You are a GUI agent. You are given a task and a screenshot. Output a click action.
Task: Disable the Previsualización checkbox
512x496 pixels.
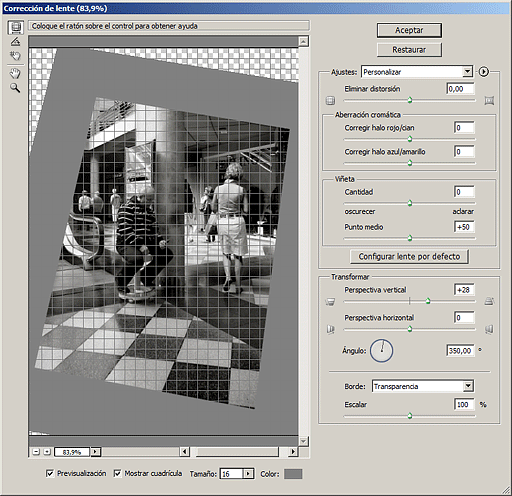(50, 473)
